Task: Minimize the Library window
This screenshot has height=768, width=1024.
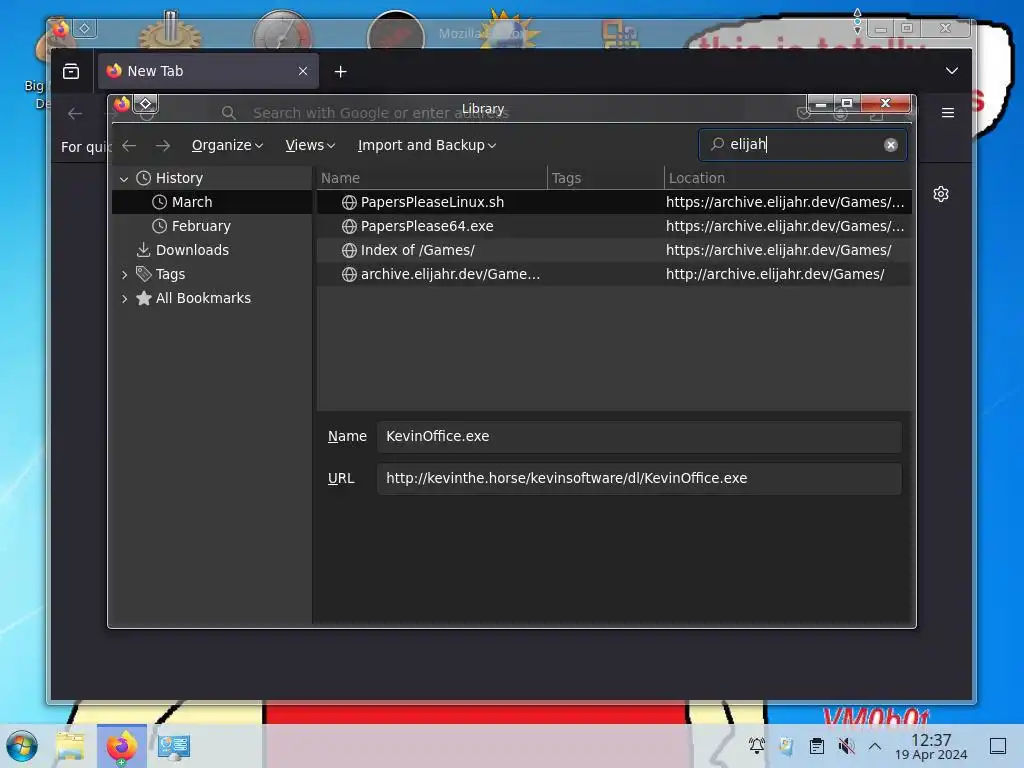Action: pos(821,103)
